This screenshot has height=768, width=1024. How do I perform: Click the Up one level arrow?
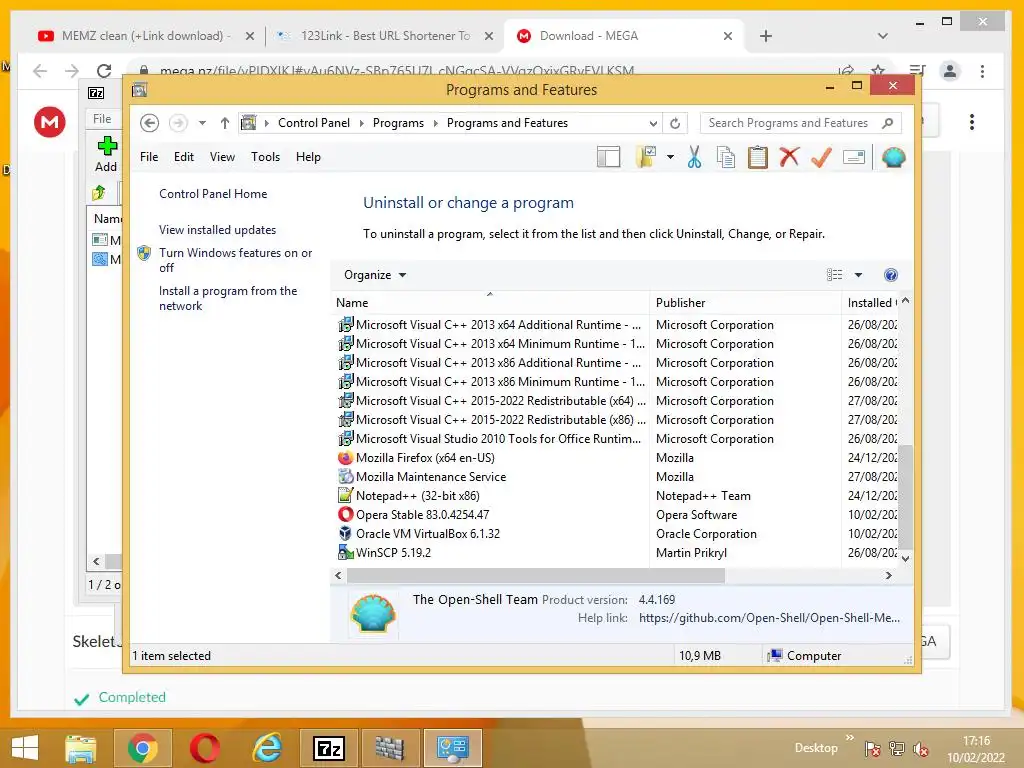[225, 123]
